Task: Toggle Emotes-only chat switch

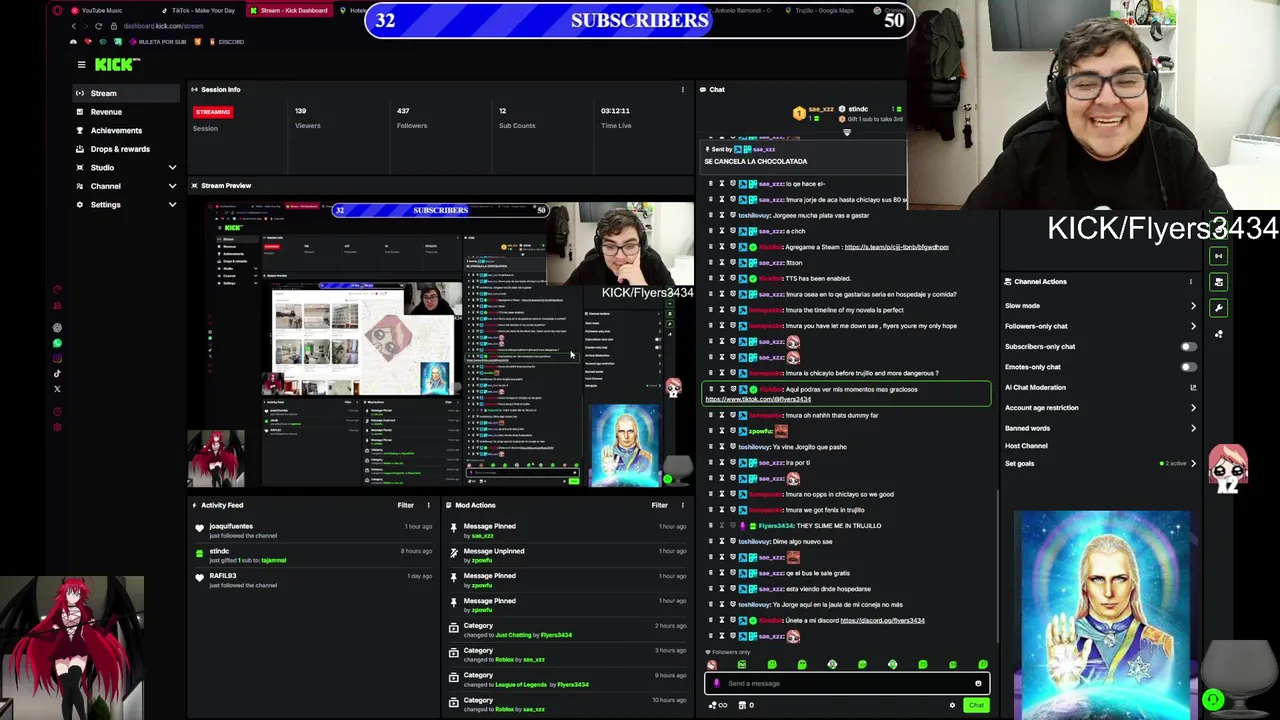Action: click(1187, 367)
